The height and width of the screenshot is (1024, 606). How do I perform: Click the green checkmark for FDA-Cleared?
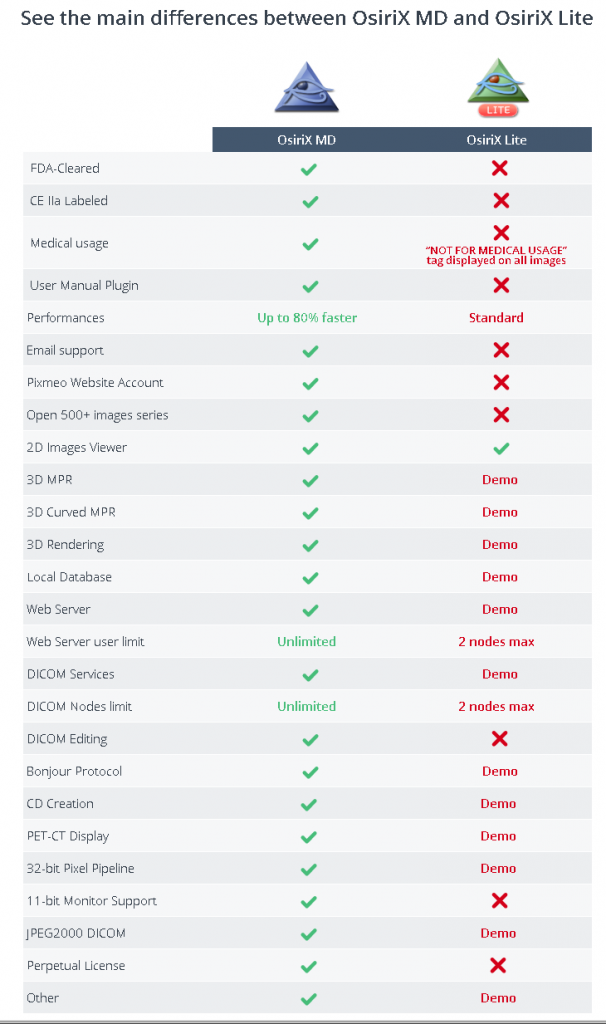(x=309, y=169)
